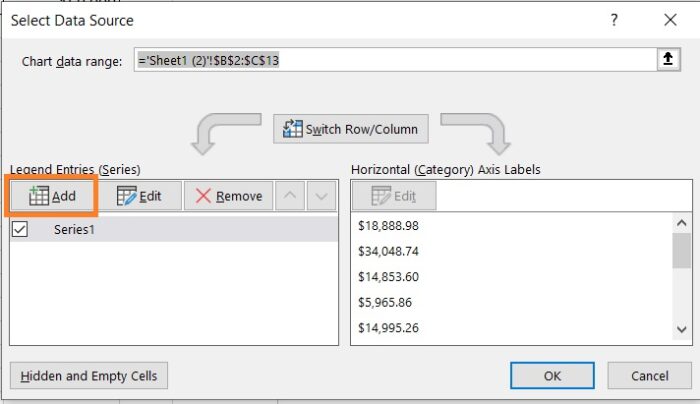The width and height of the screenshot is (700, 404).
Task: Click inside the Chart data range field
Action: tap(390, 61)
